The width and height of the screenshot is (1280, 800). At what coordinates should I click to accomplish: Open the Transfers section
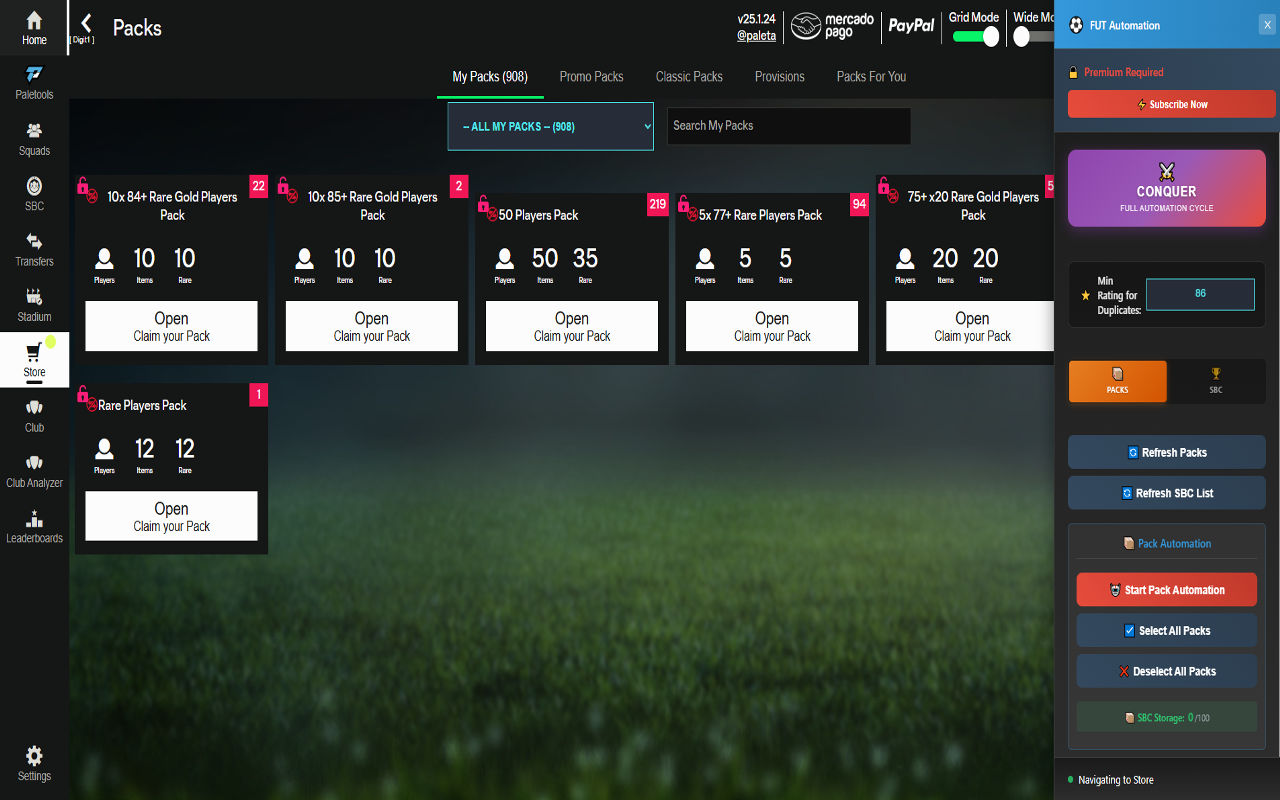coord(33,247)
